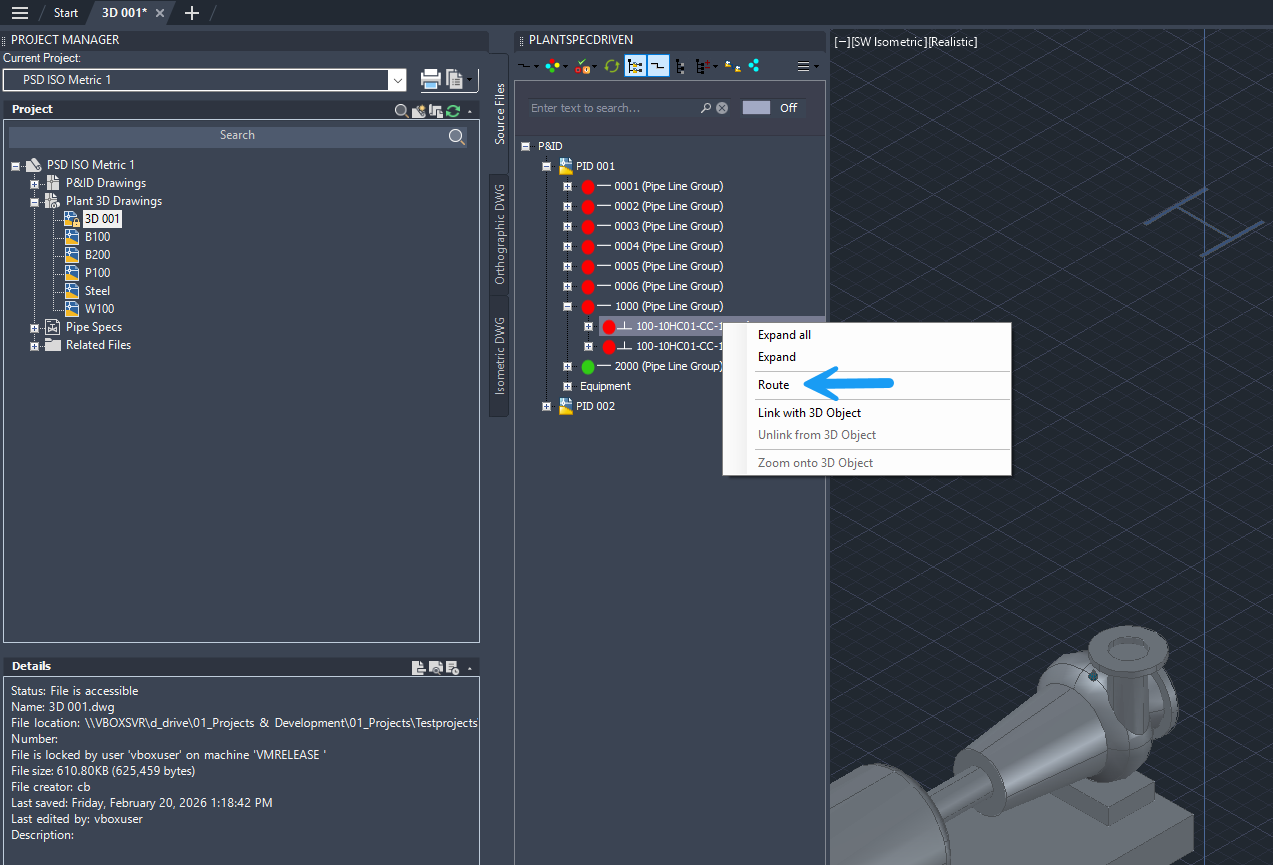Switch to the Orthographic DWG tab
Viewport: 1273px width, 865px height.
(500, 234)
